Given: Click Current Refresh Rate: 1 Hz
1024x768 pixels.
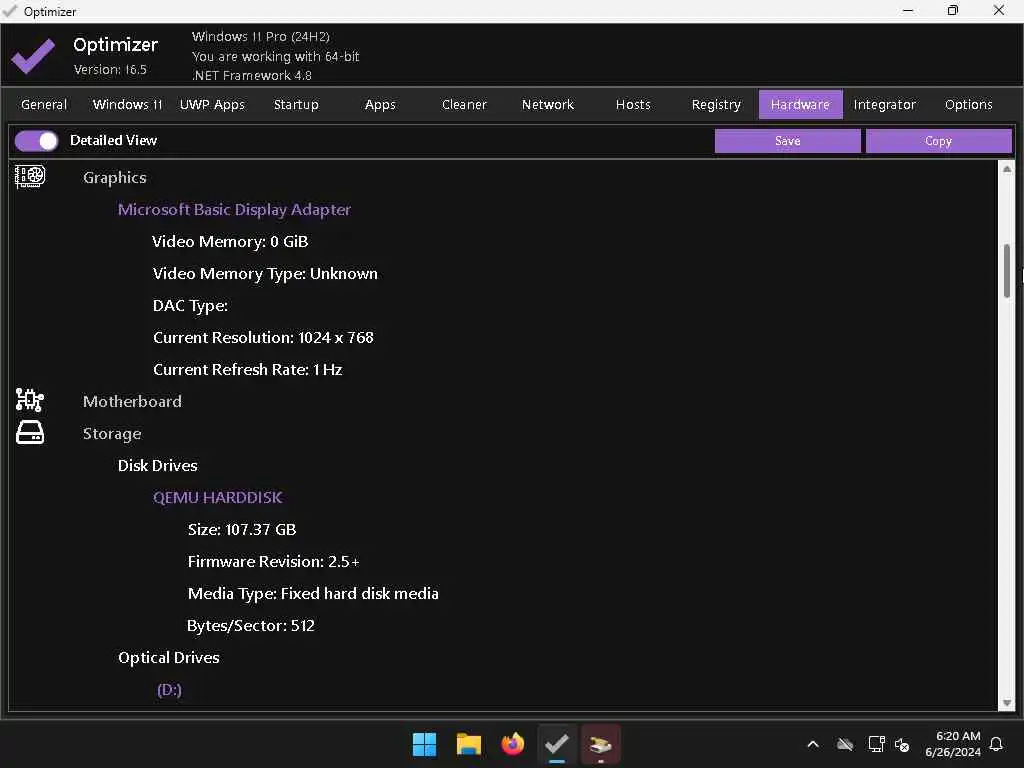Looking at the screenshot, I should 248,370.
